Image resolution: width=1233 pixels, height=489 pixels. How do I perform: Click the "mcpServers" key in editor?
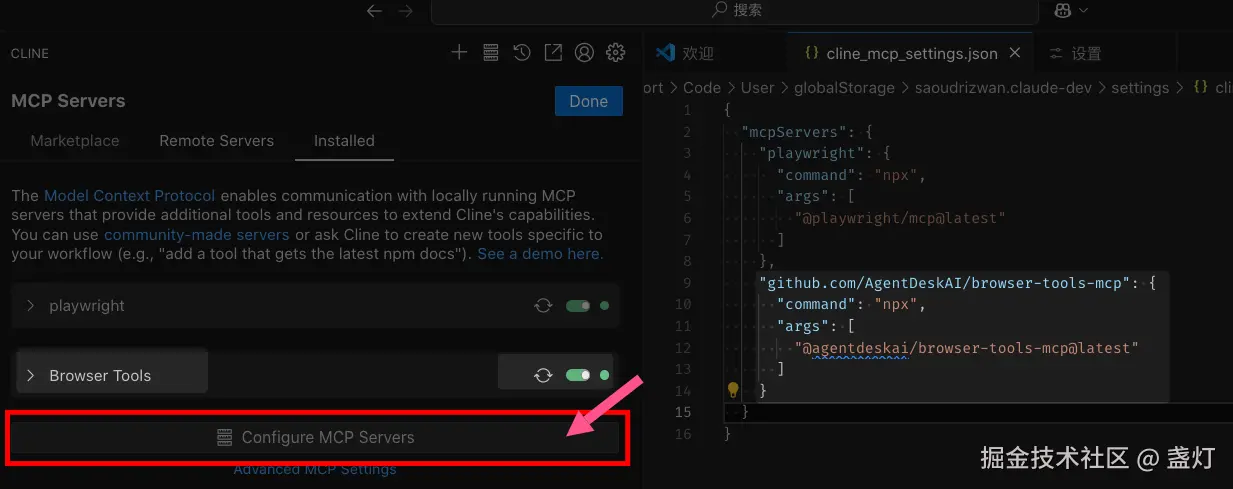tap(798, 132)
